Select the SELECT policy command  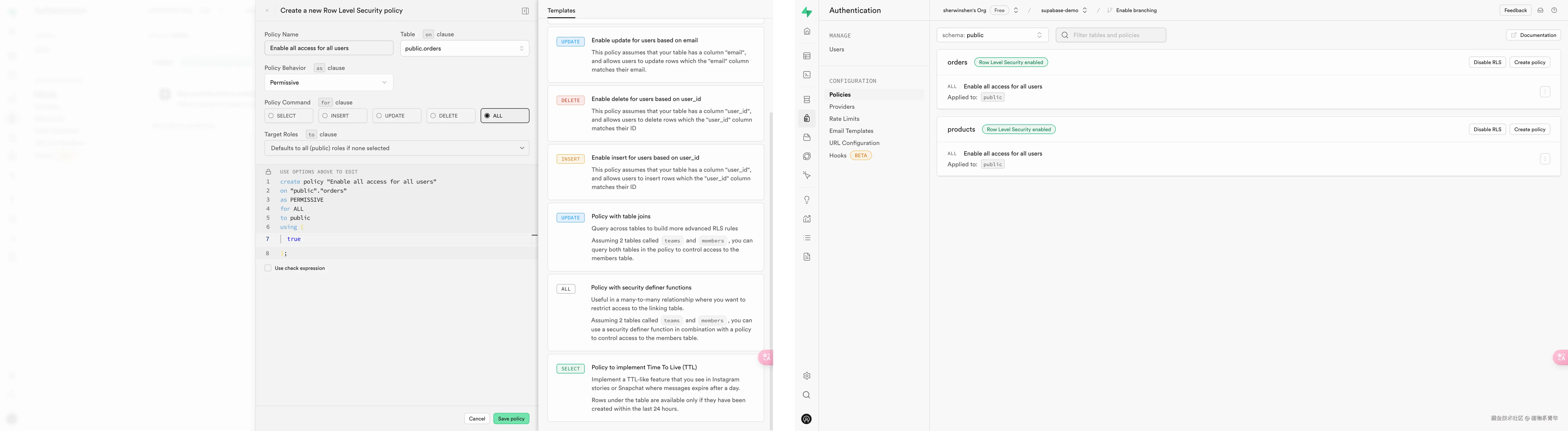point(288,116)
